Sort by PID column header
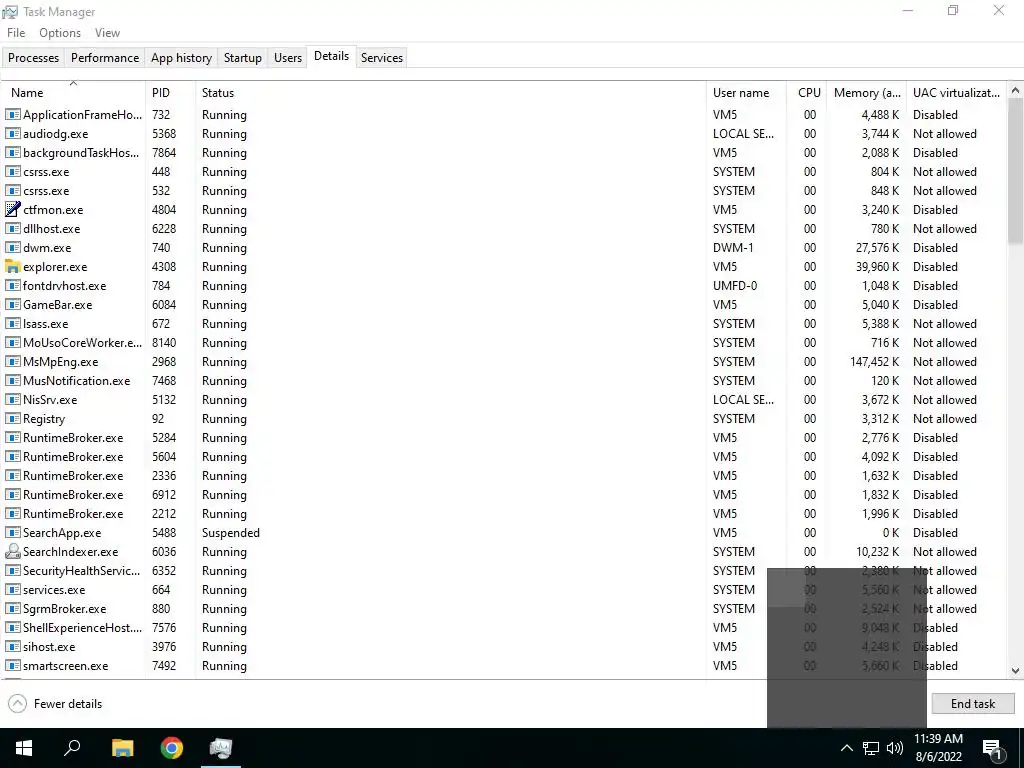 click(x=170, y=93)
